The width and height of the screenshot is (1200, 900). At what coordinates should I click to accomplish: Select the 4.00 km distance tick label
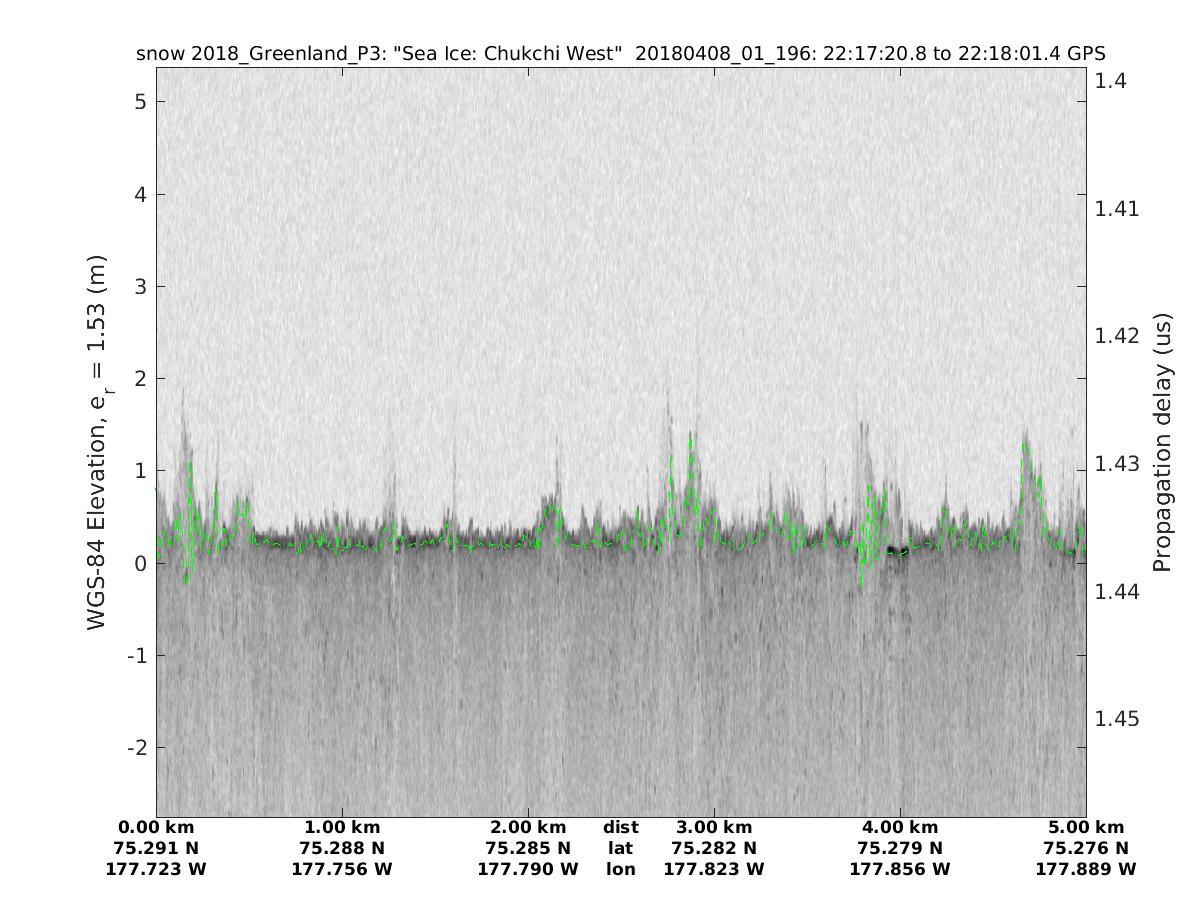[x=900, y=828]
